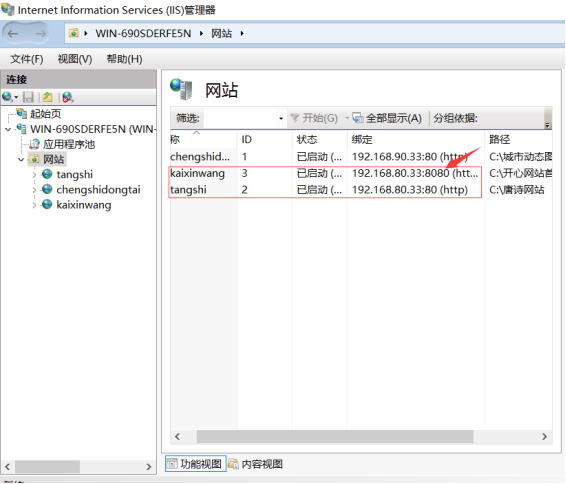
Task: Click the connect globe icon in Connections toolbar
Action: tap(8, 97)
